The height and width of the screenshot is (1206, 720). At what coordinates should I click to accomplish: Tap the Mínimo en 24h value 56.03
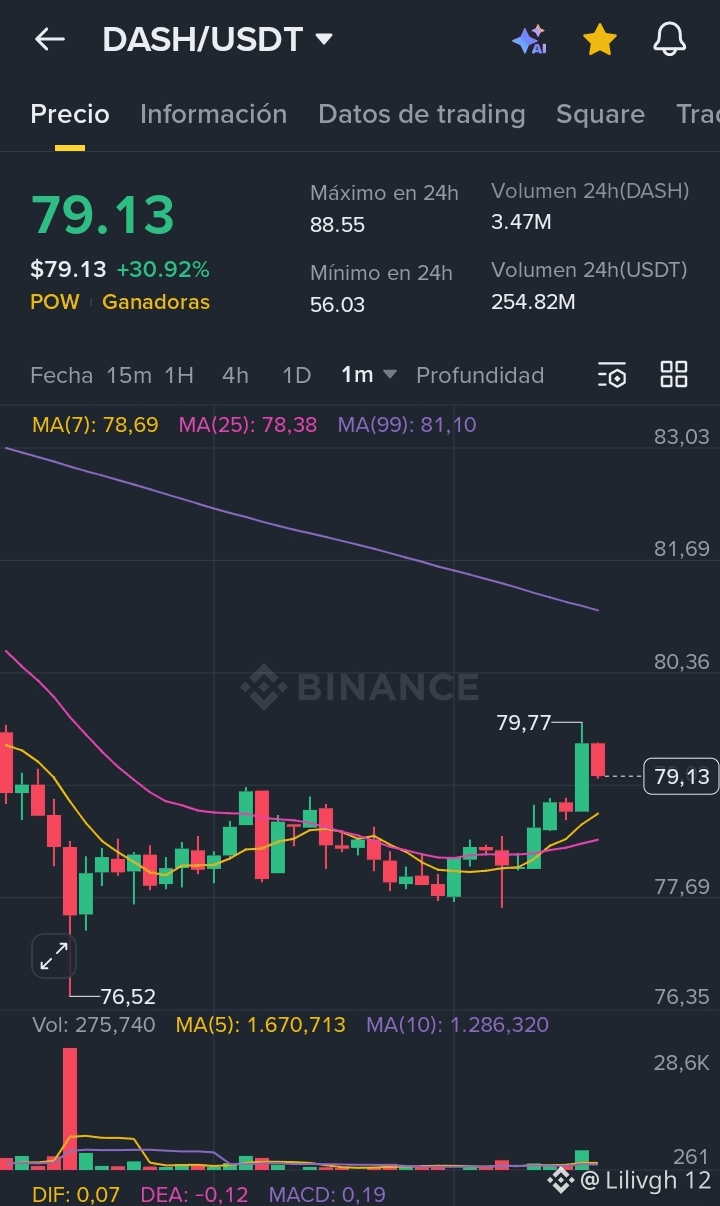tap(337, 304)
